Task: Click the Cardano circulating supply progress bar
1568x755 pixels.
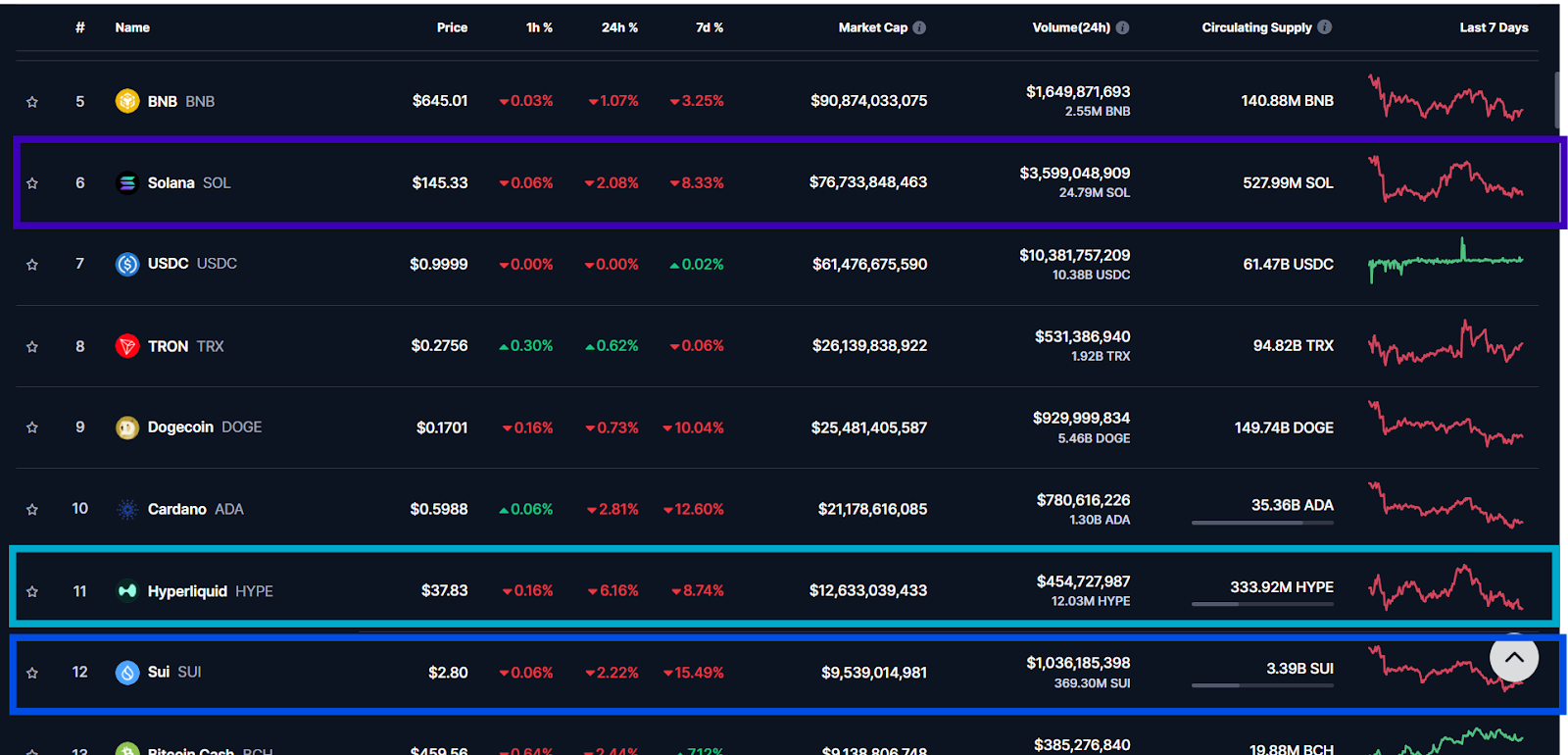Action: coord(1262,523)
